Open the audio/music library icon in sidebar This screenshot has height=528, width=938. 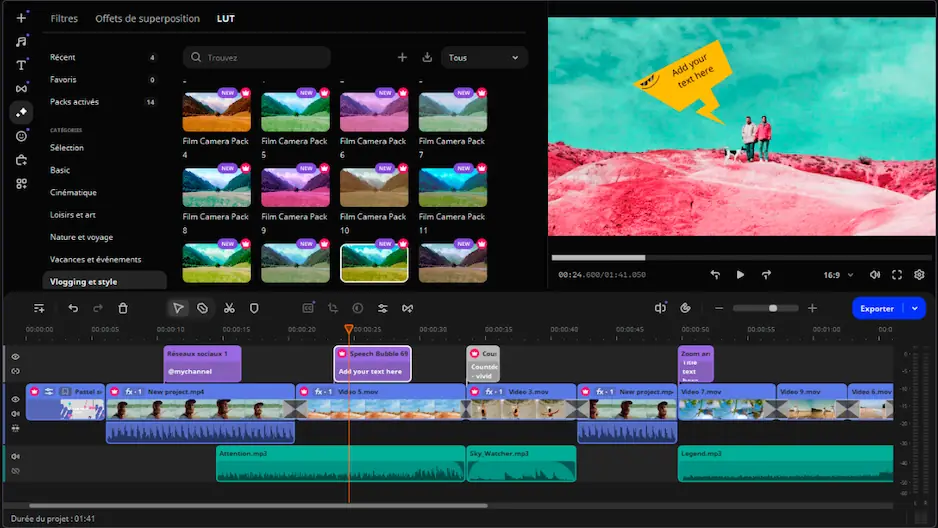click(21, 42)
